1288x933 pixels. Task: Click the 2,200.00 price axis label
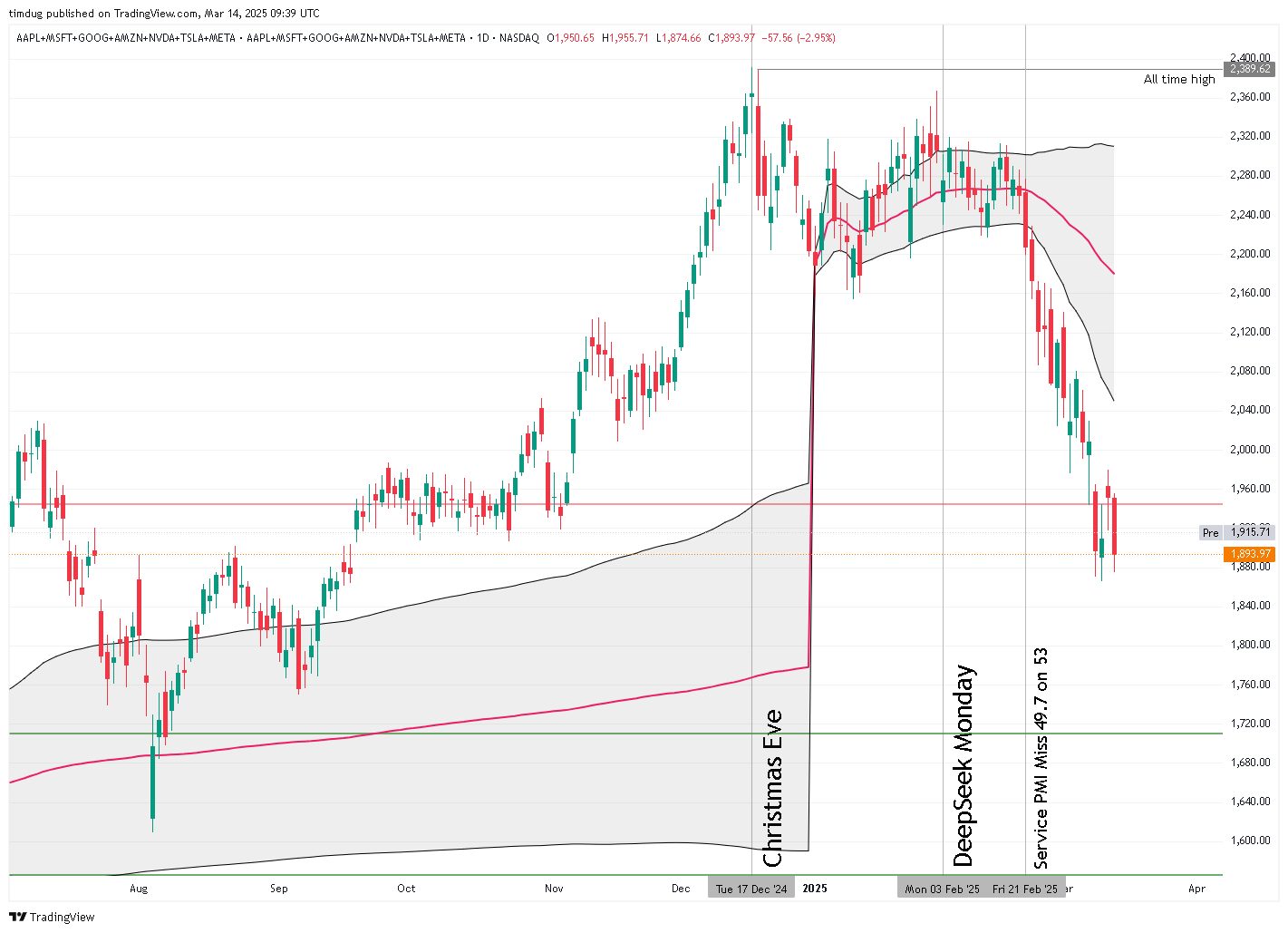(1250, 254)
